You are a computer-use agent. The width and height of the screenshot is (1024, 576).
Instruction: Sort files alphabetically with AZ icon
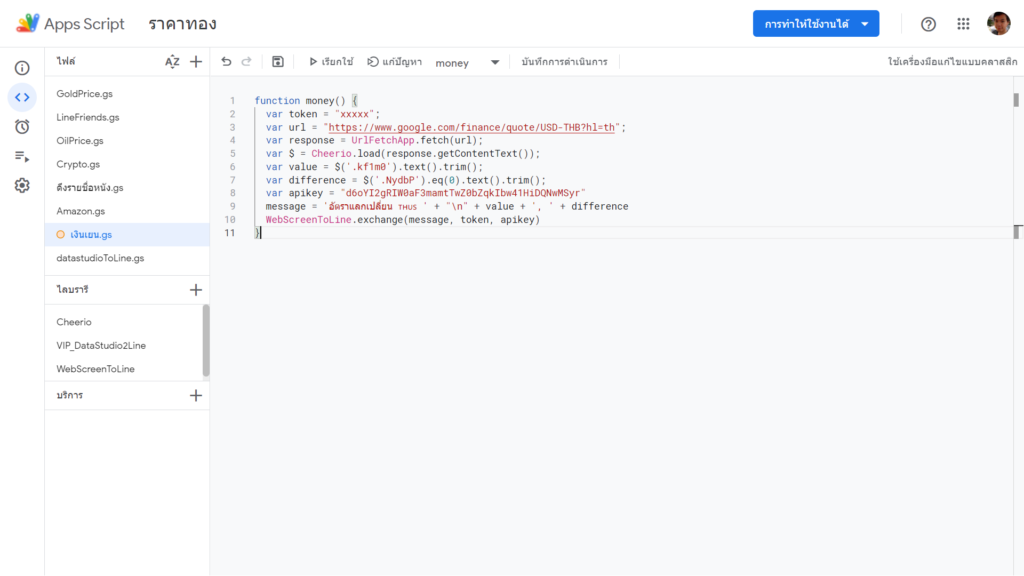(x=172, y=61)
